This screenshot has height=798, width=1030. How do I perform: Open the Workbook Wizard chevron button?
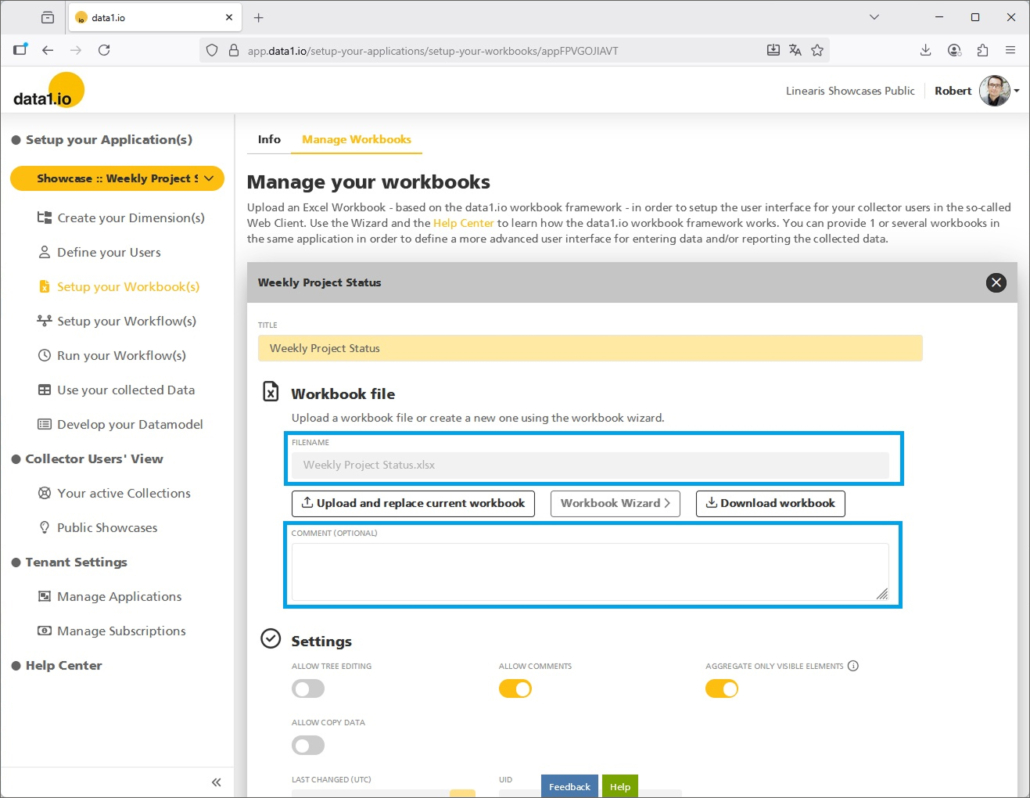point(615,503)
